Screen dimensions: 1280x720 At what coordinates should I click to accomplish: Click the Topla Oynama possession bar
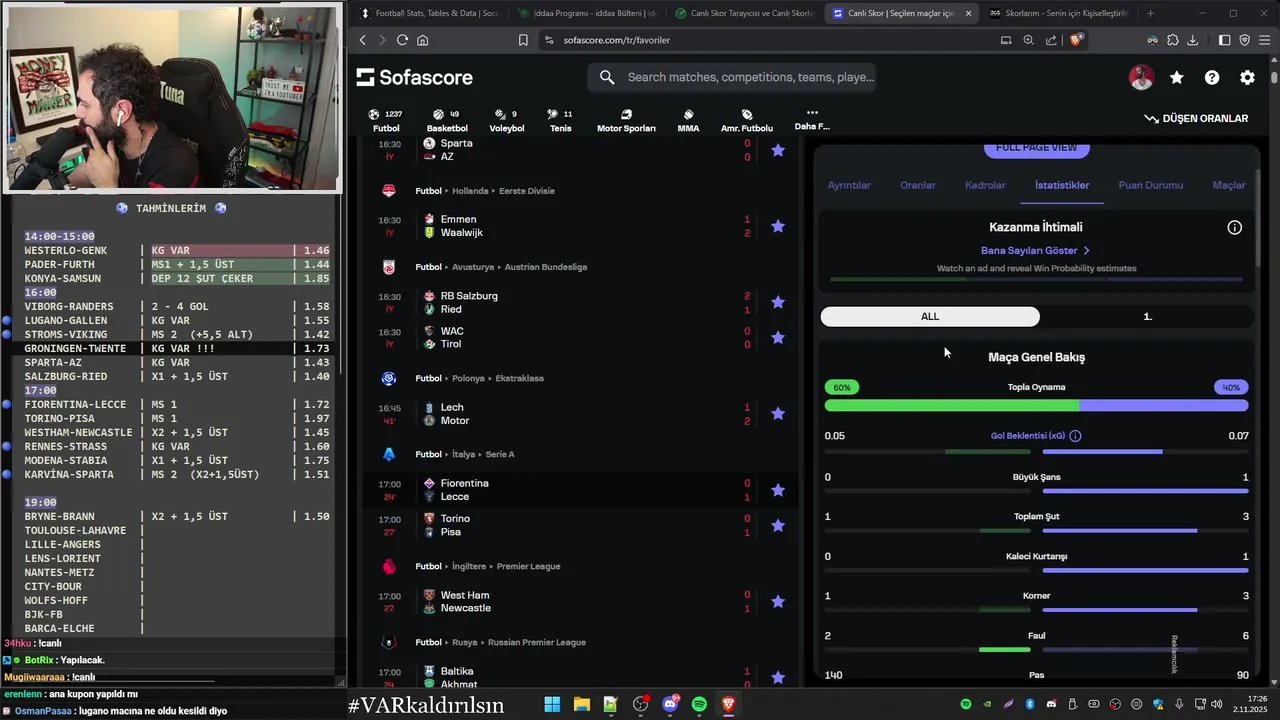[1036, 406]
